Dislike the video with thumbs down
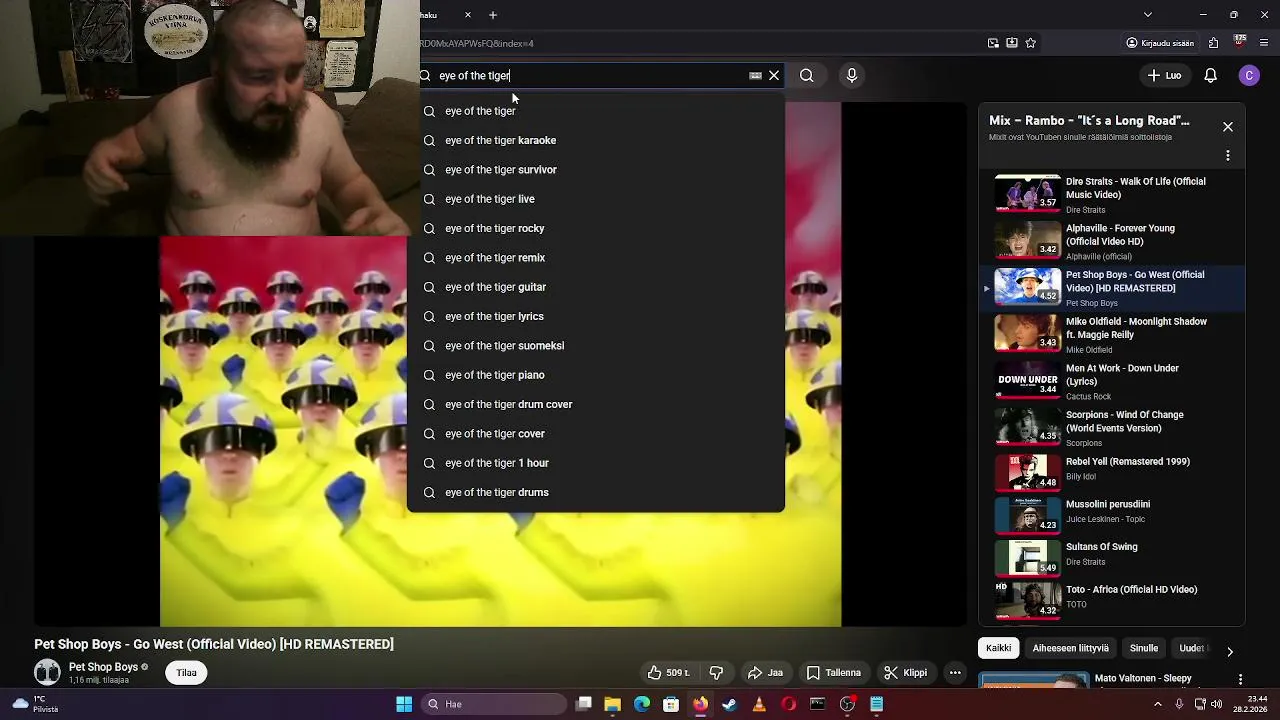This screenshot has height=720, width=1280. pos(716,673)
